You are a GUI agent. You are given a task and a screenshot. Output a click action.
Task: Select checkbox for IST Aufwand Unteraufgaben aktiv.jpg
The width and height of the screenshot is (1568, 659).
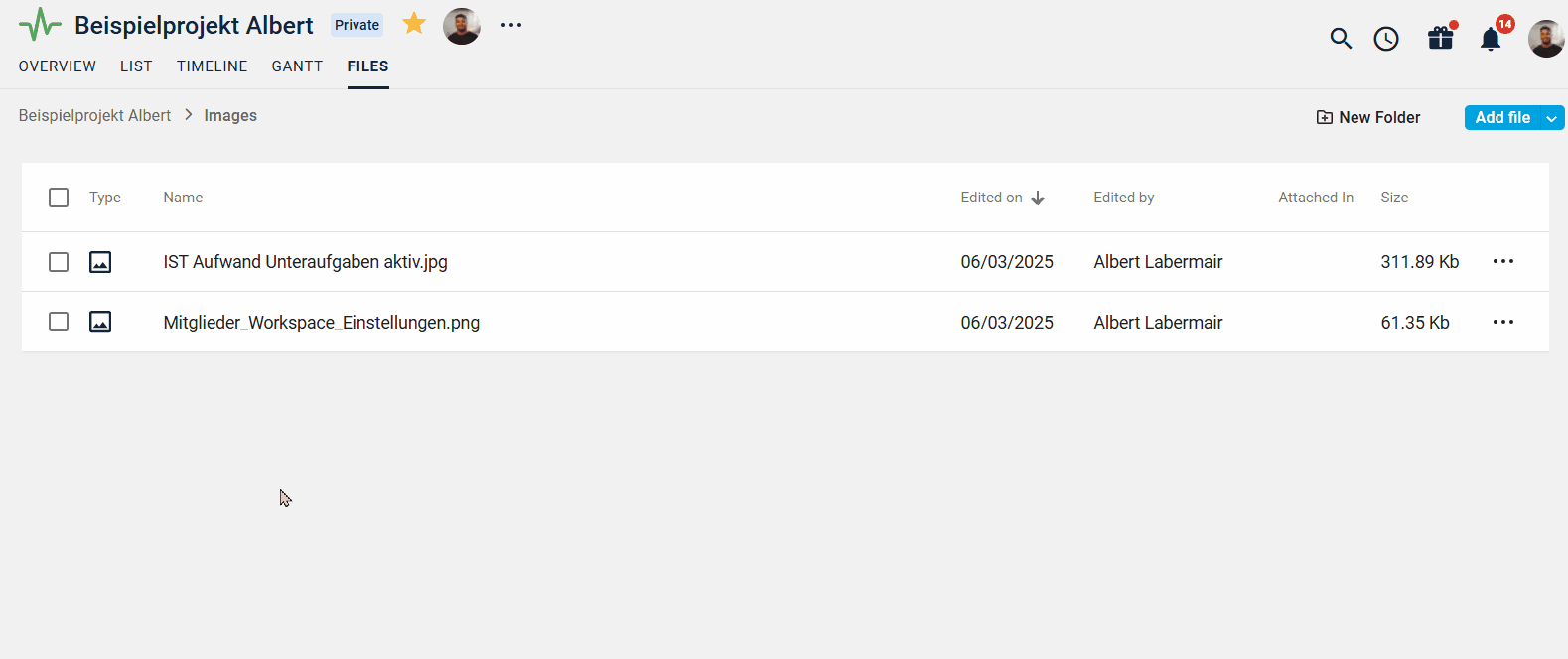[x=59, y=262]
